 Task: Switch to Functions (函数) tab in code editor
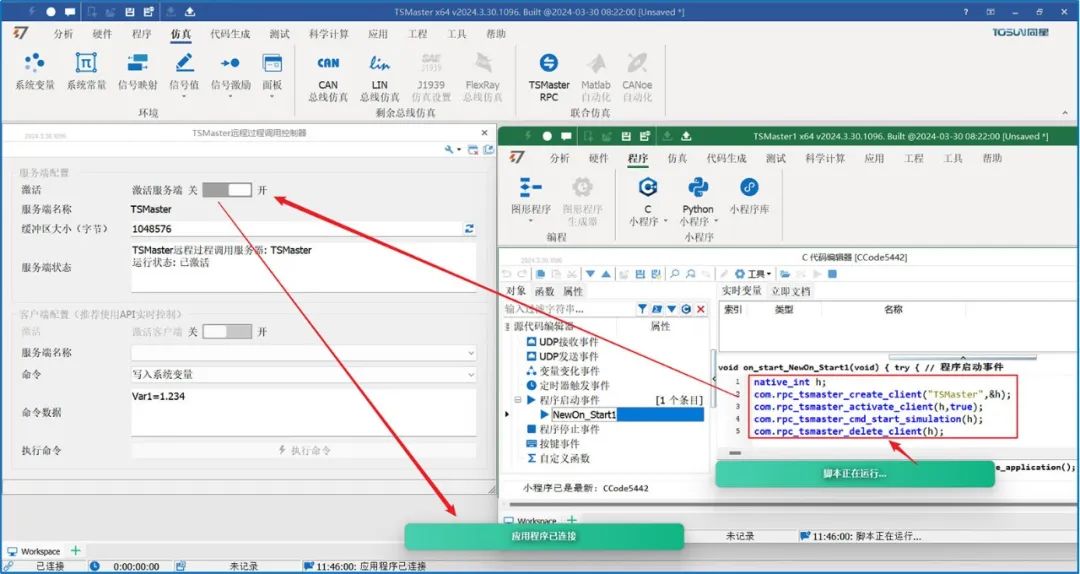pos(544,291)
